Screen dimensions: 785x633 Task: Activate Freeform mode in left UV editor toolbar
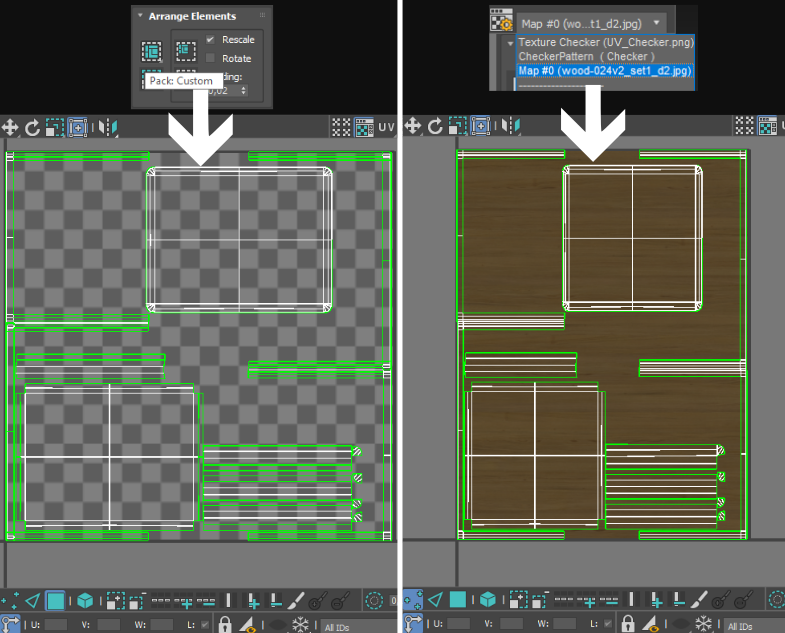(x=77, y=127)
